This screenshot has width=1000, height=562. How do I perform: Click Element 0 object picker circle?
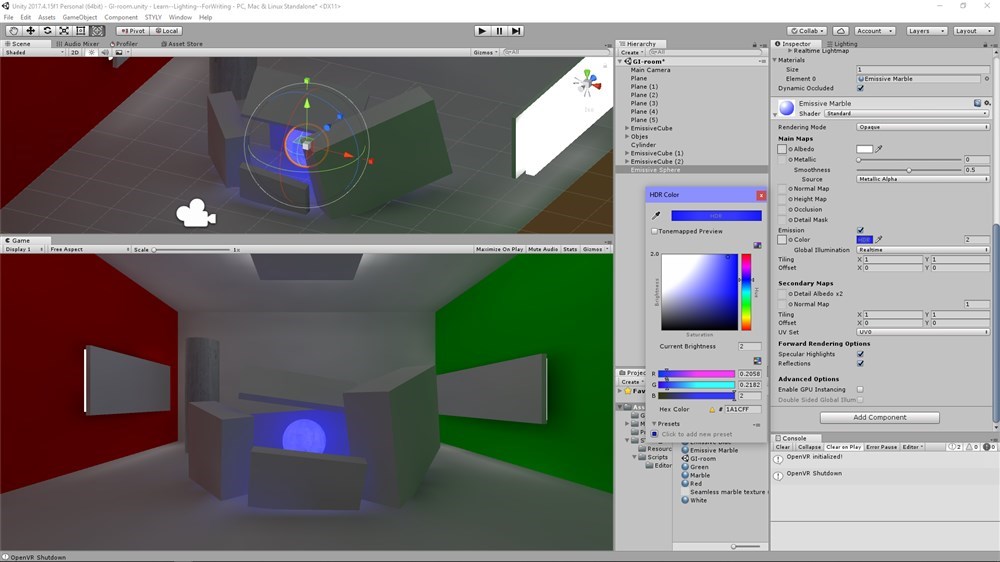click(987, 78)
